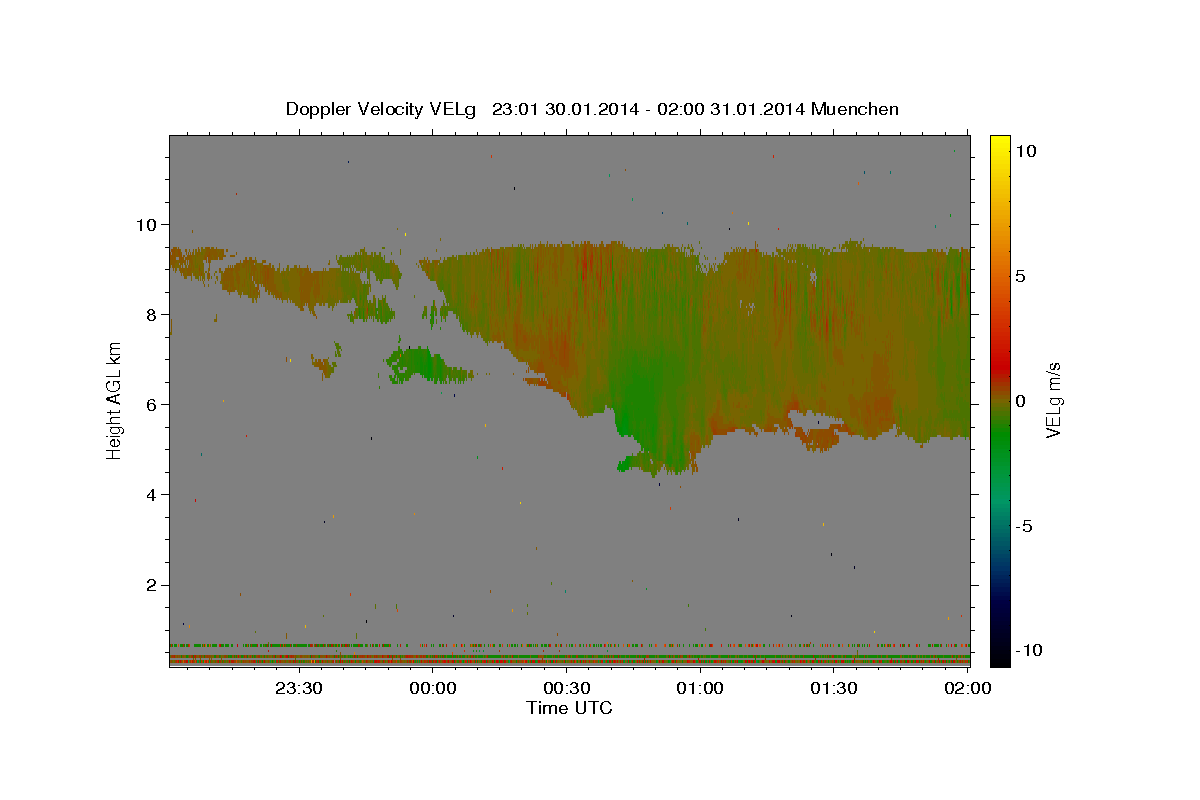Click the 00:00 time tick label
The image size is (1200, 800).
434,688
